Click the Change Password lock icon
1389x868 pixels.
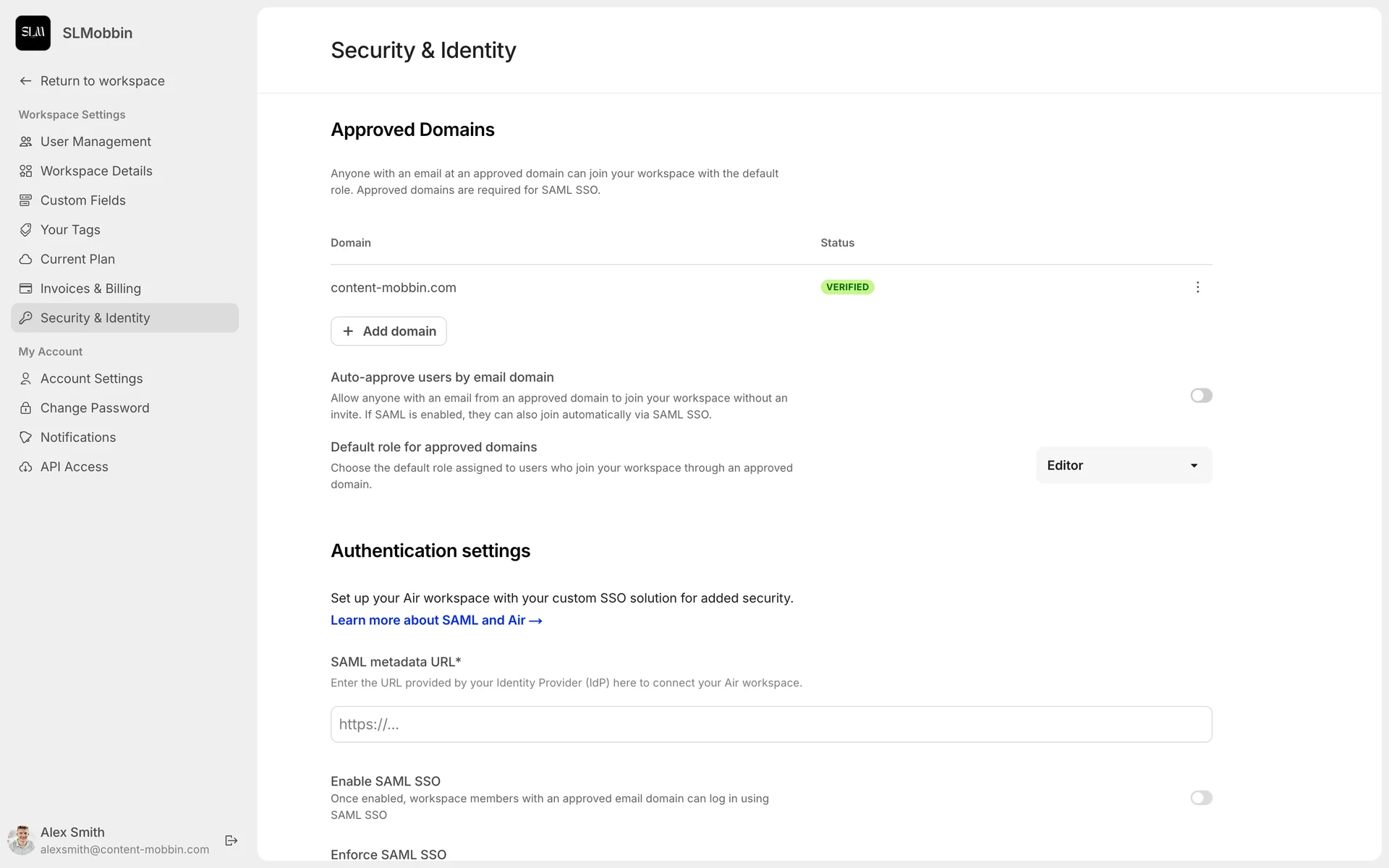click(26, 408)
